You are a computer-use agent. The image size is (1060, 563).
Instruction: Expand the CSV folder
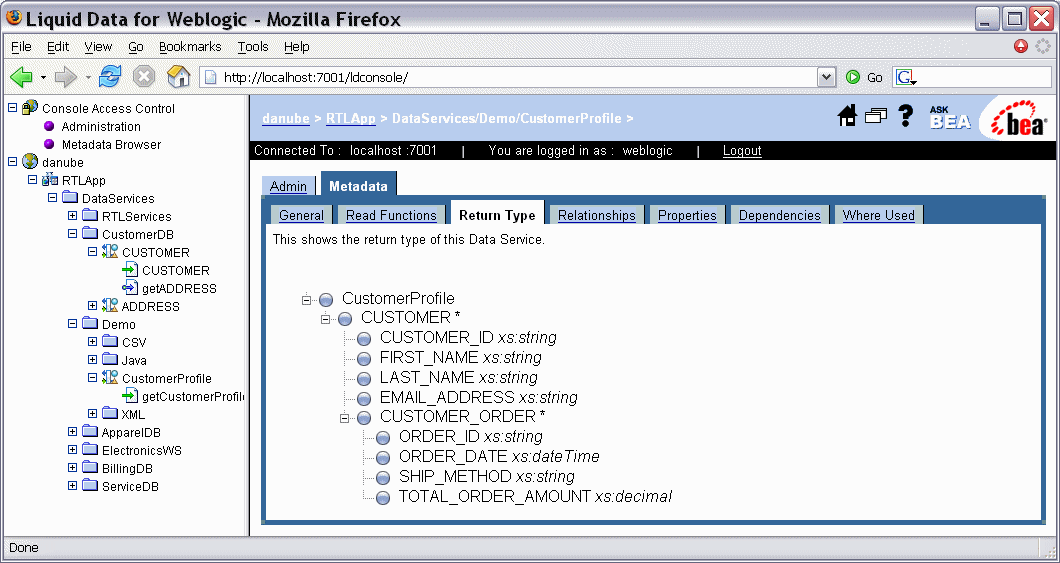[x=93, y=342]
